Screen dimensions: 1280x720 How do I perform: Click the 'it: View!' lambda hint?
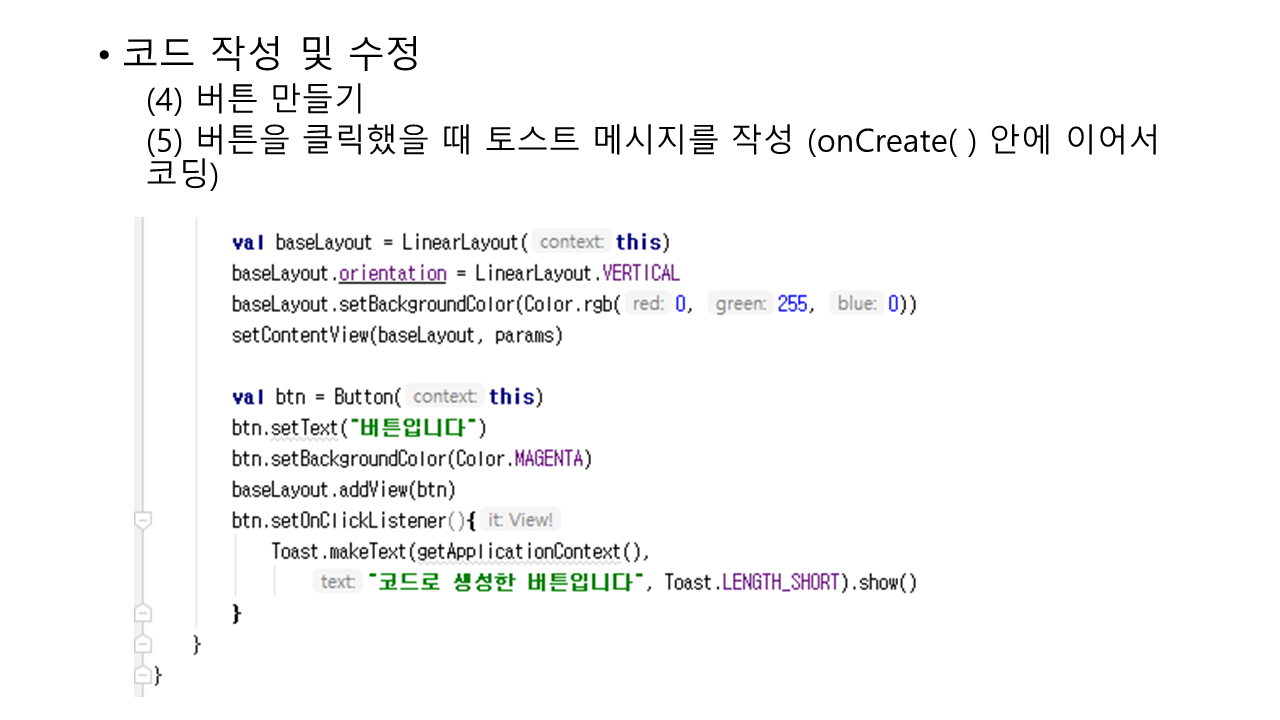click(x=520, y=520)
